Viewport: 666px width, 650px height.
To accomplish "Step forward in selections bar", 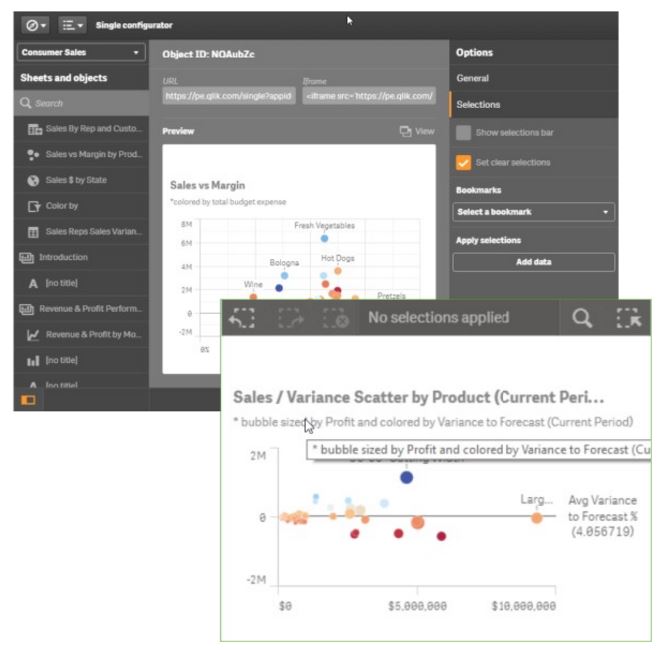I will (x=291, y=318).
